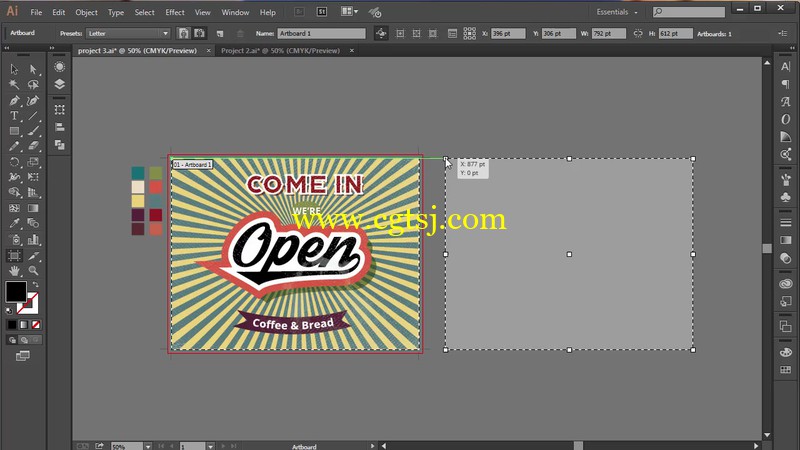Select the Hand tool

tap(14, 270)
